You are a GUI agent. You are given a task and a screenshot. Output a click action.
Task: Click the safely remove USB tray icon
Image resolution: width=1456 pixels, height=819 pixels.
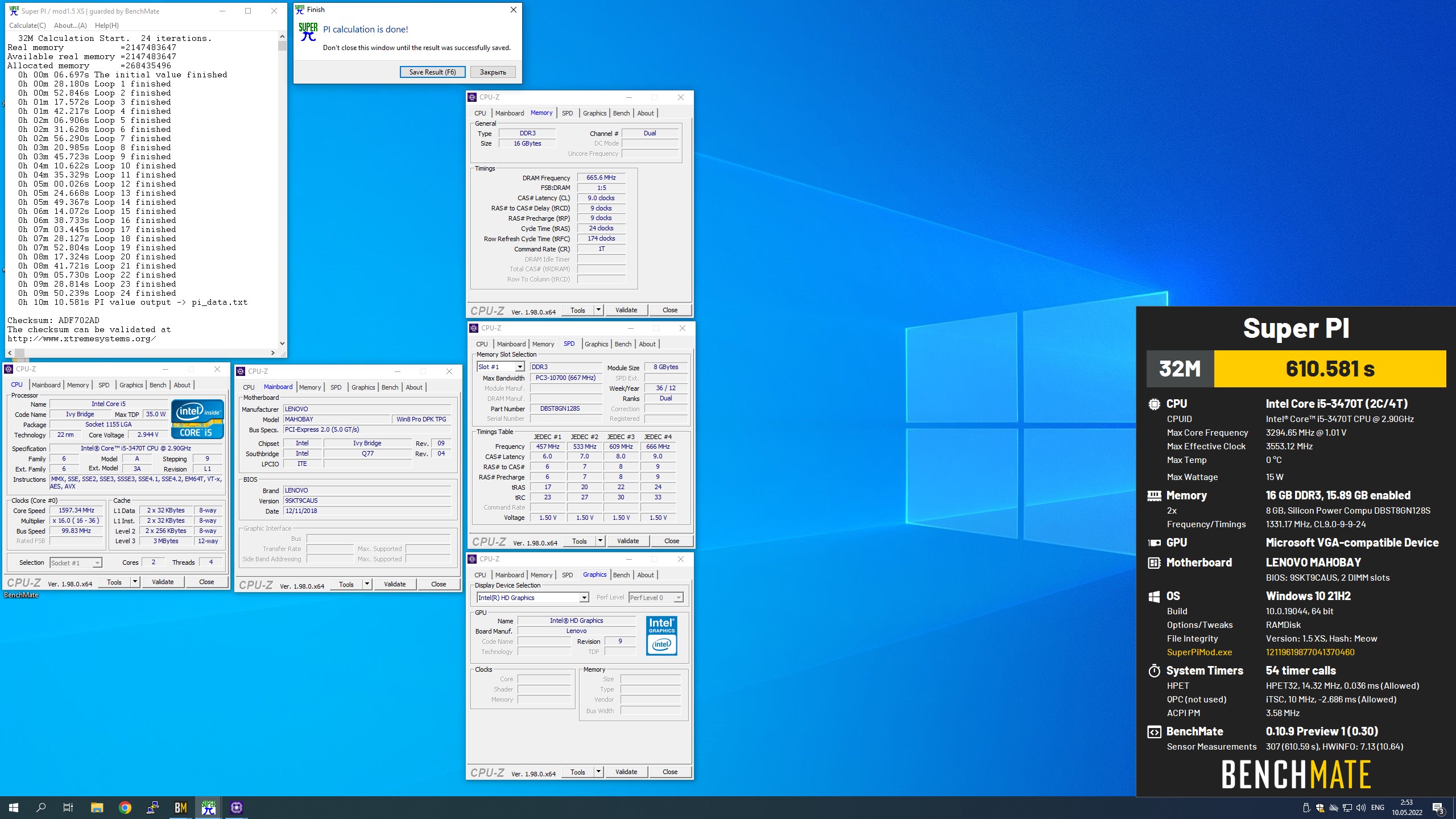pos(1306,808)
